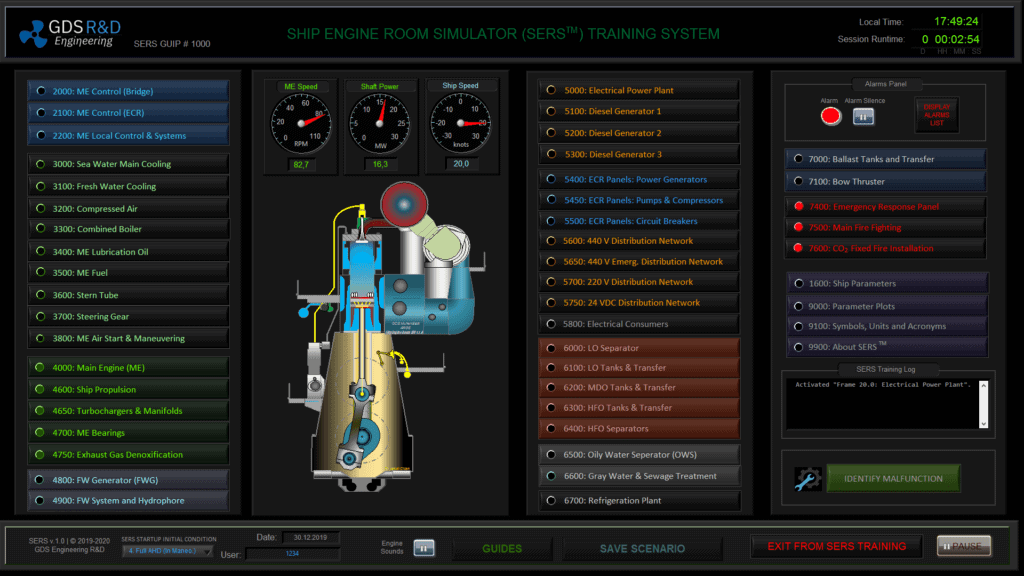Open the Display Alarms List button
This screenshot has height=576, width=1024.
936,115
